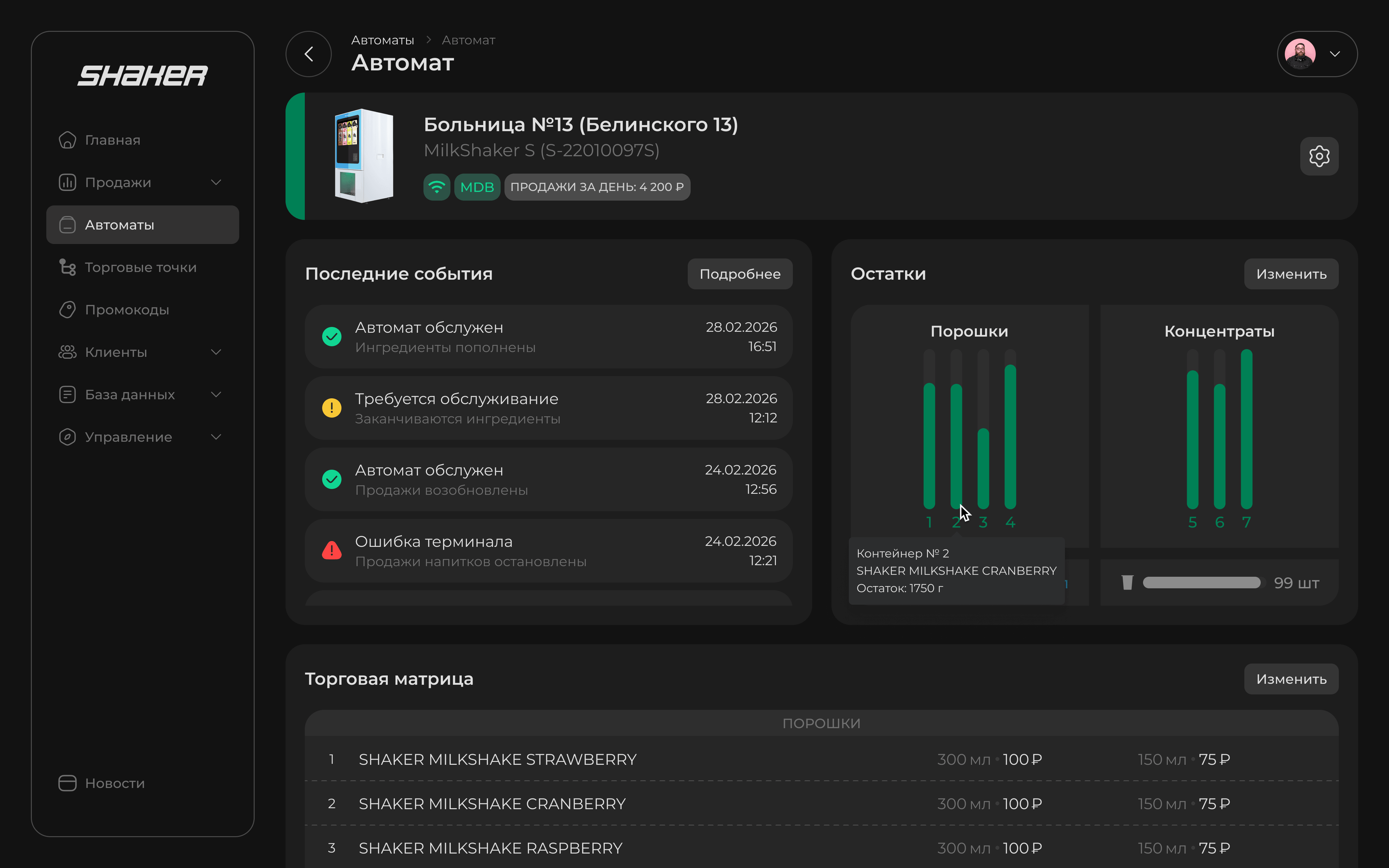Open the profile dropdown chevron

click(x=1335, y=54)
